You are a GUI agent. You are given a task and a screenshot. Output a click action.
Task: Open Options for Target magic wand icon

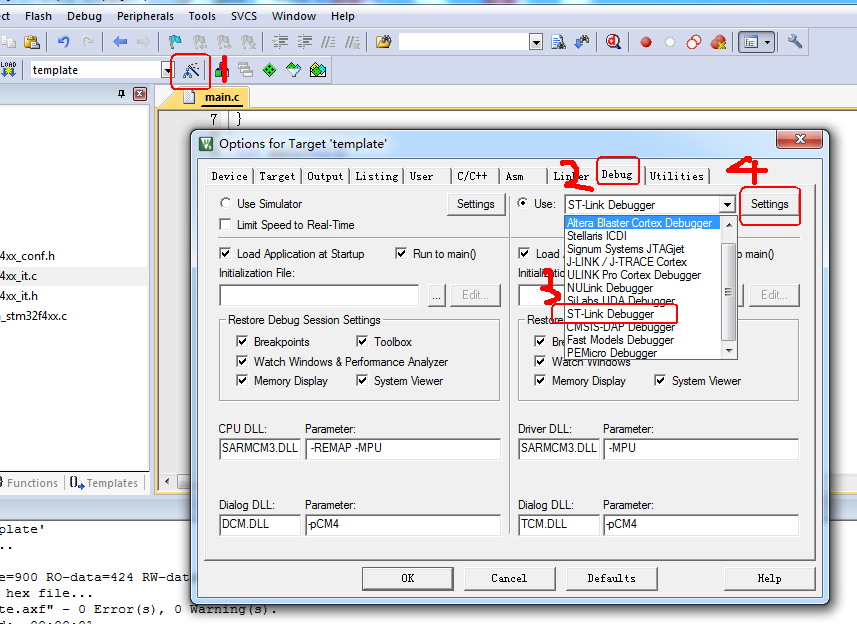(x=191, y=70)
